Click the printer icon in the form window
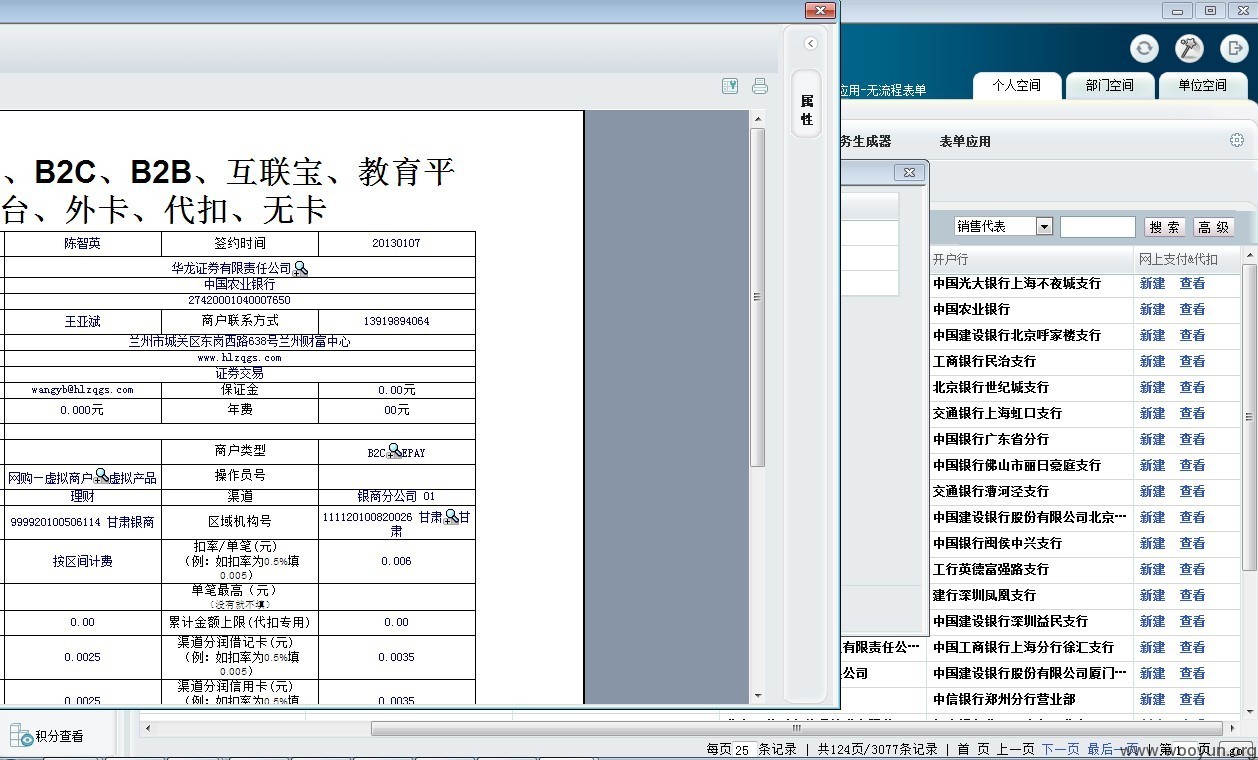This screenshot has width=1258, height=760. [760, 86]
